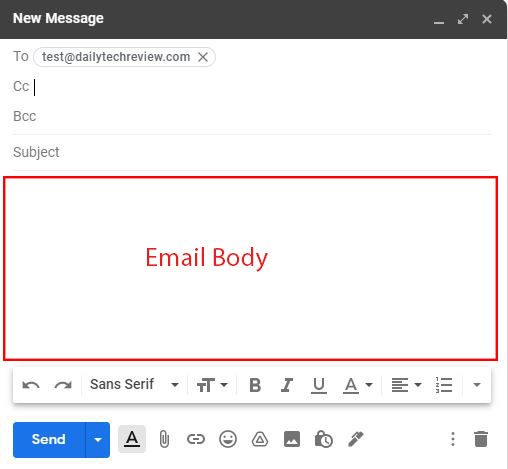Click the Undo arrow in formatting toolbar
Image resolution: width=508 pixels, height=469 pixels.
point(31,385)
